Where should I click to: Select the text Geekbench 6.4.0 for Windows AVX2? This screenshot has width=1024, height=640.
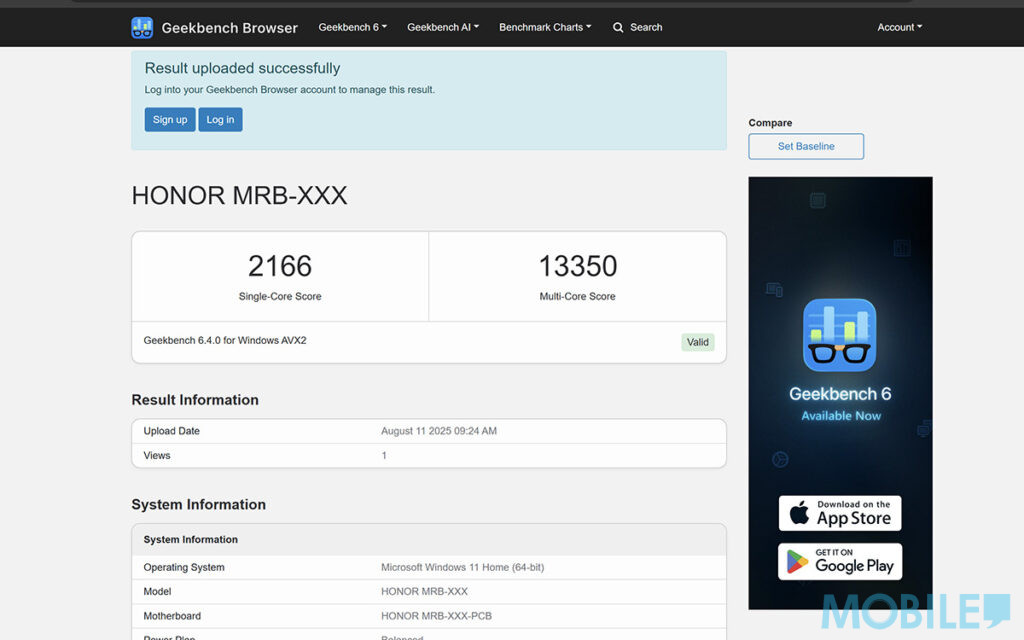coord(225,340)
